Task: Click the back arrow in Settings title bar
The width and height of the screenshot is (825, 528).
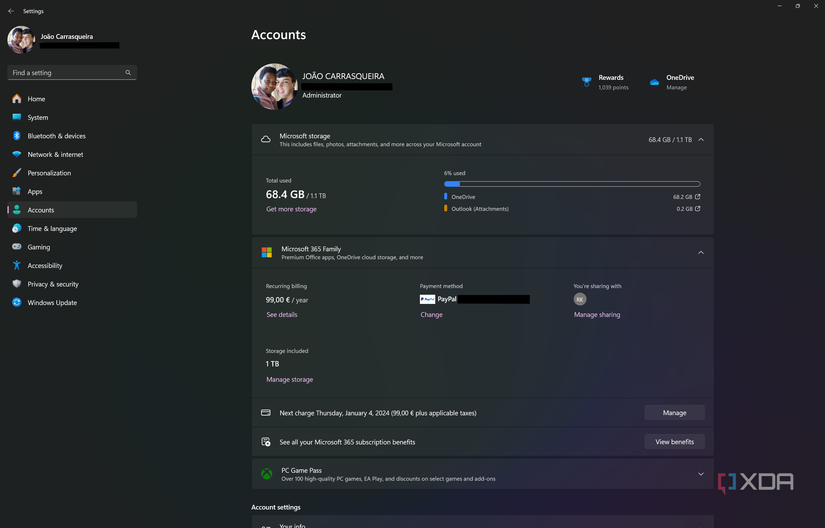Action: (11, 11)
